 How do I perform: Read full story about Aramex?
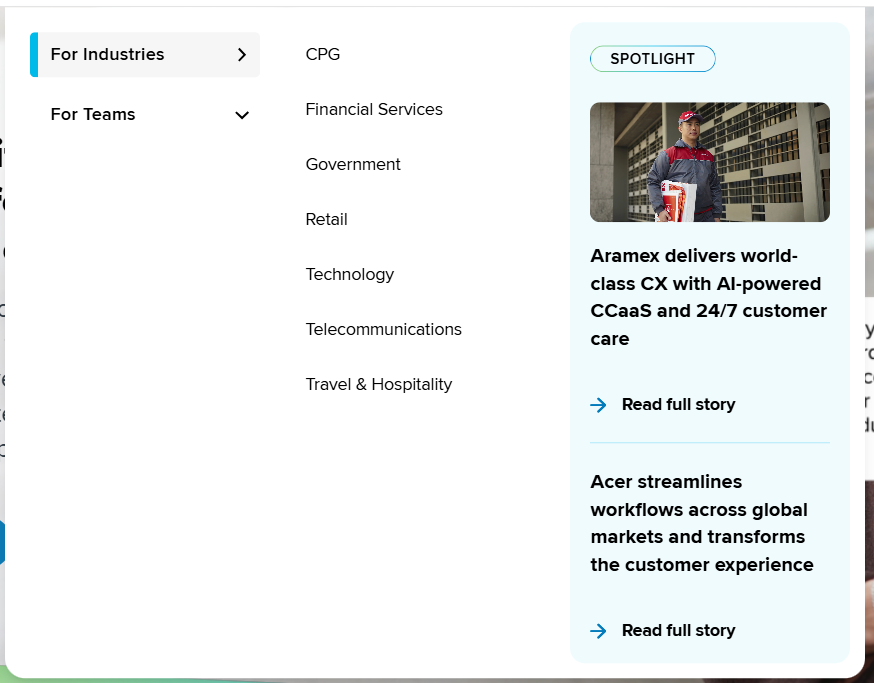[678, 405]
